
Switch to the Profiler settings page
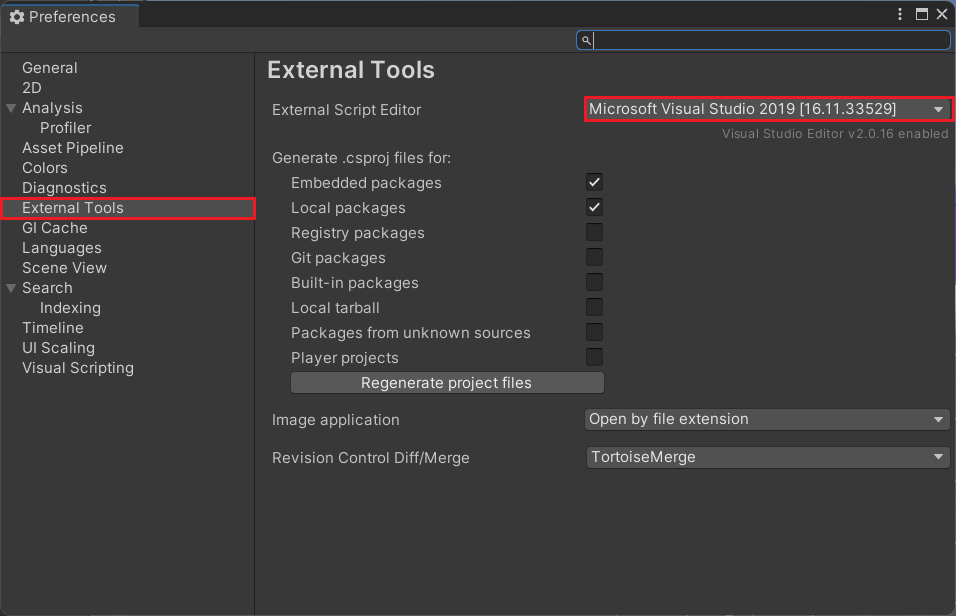[66, 127]
